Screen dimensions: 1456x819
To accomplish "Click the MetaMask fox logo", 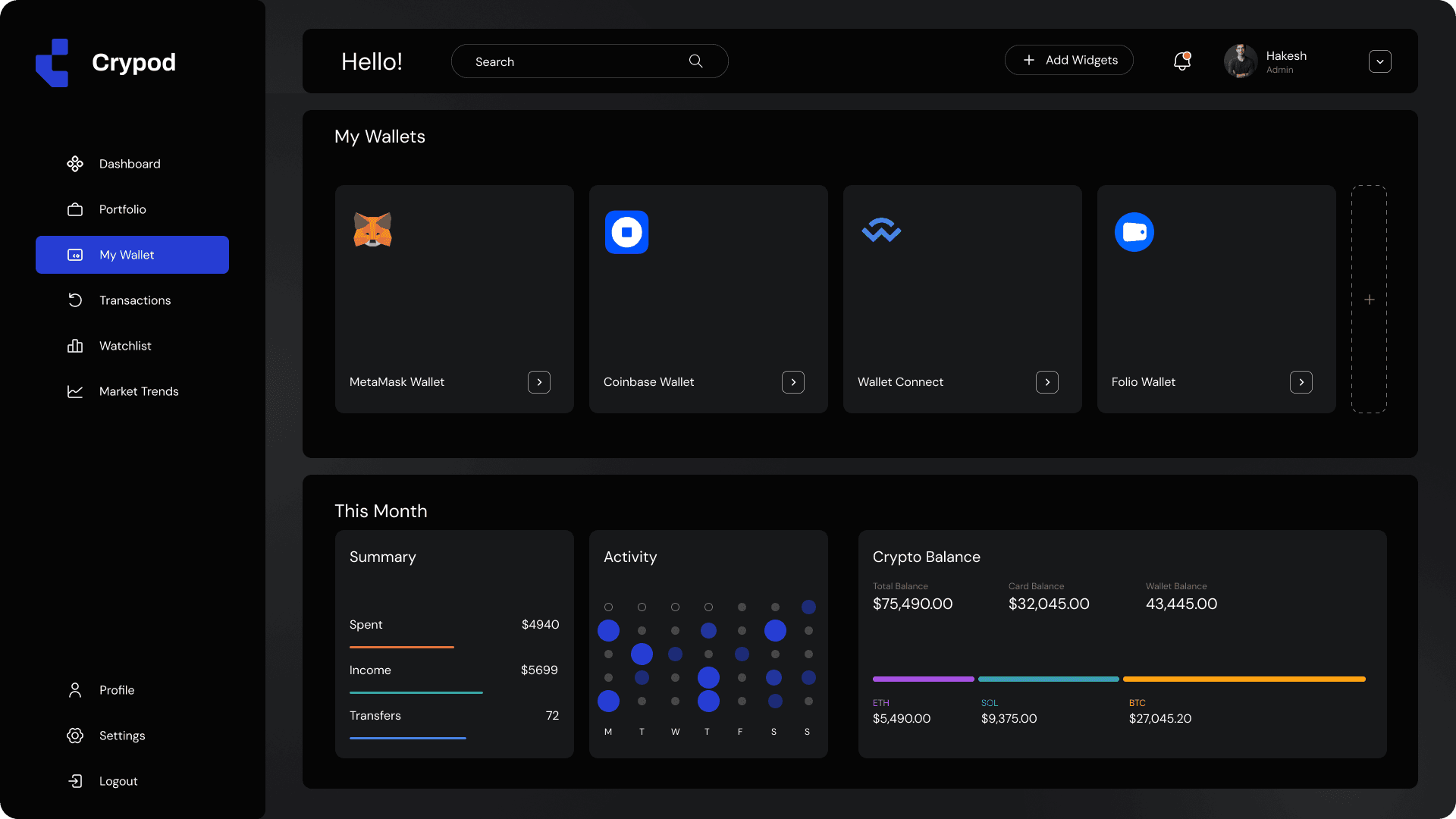I will [372, 230].
